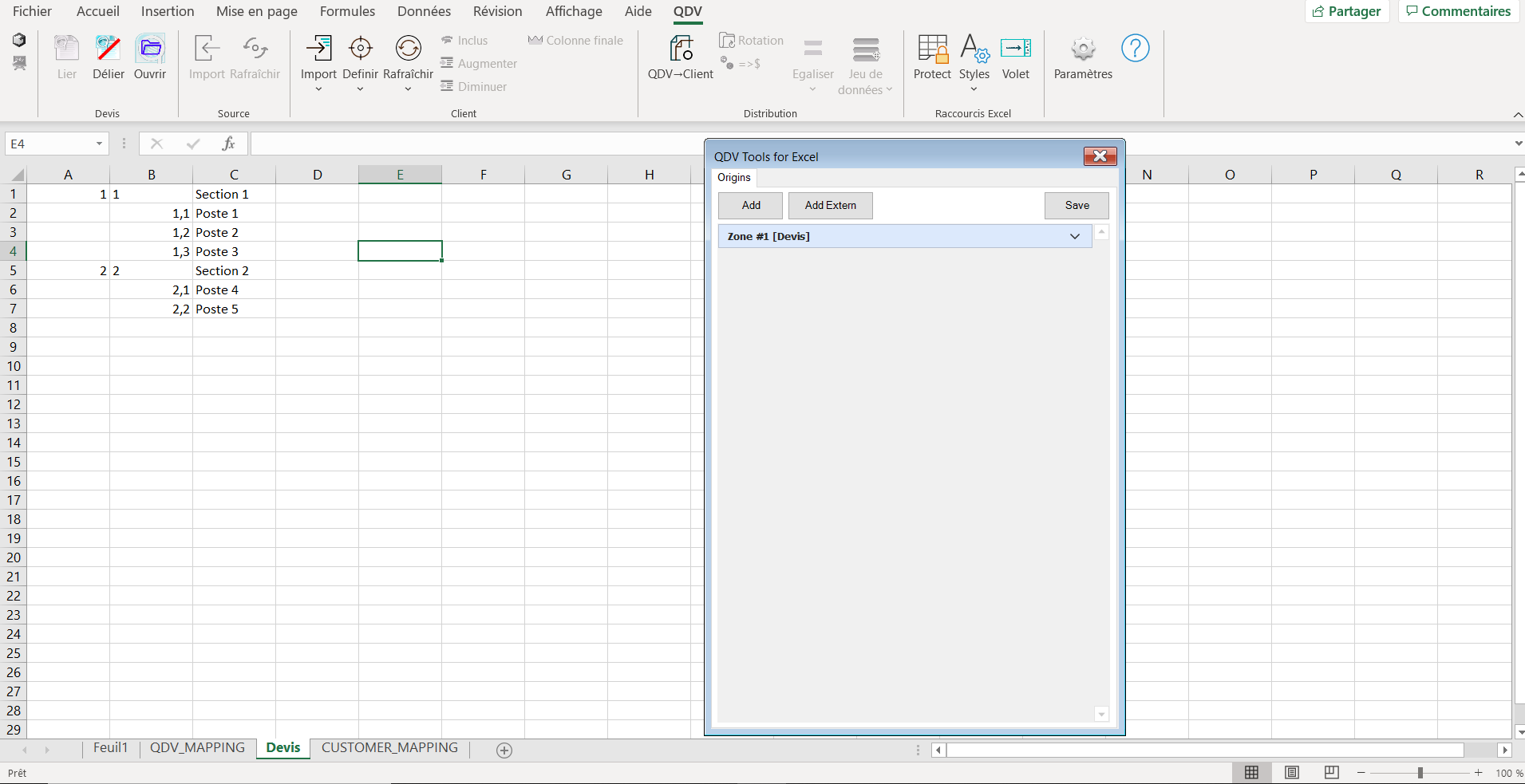Click the QDV→Client icon
1525x784 pixels.
click(681, 49)
